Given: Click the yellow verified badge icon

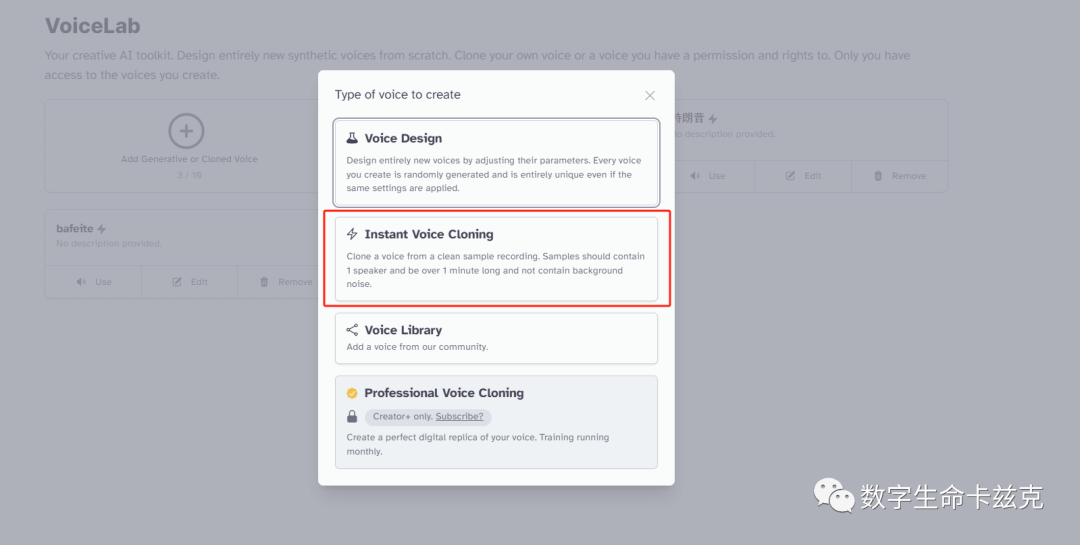Looking at the screenshot, I should [x=352, y=393].
